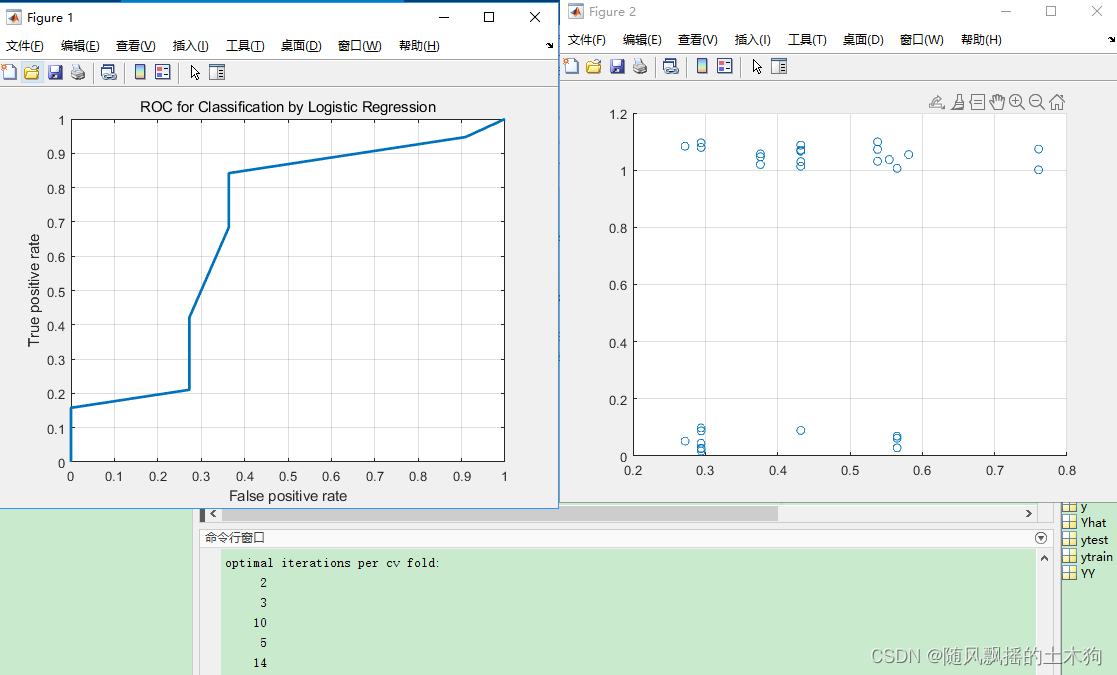The height and width of the screenshot is (675, 1117).
Task: Open 帮助(H) menu in Figure 2
Action: click(981, 40)
